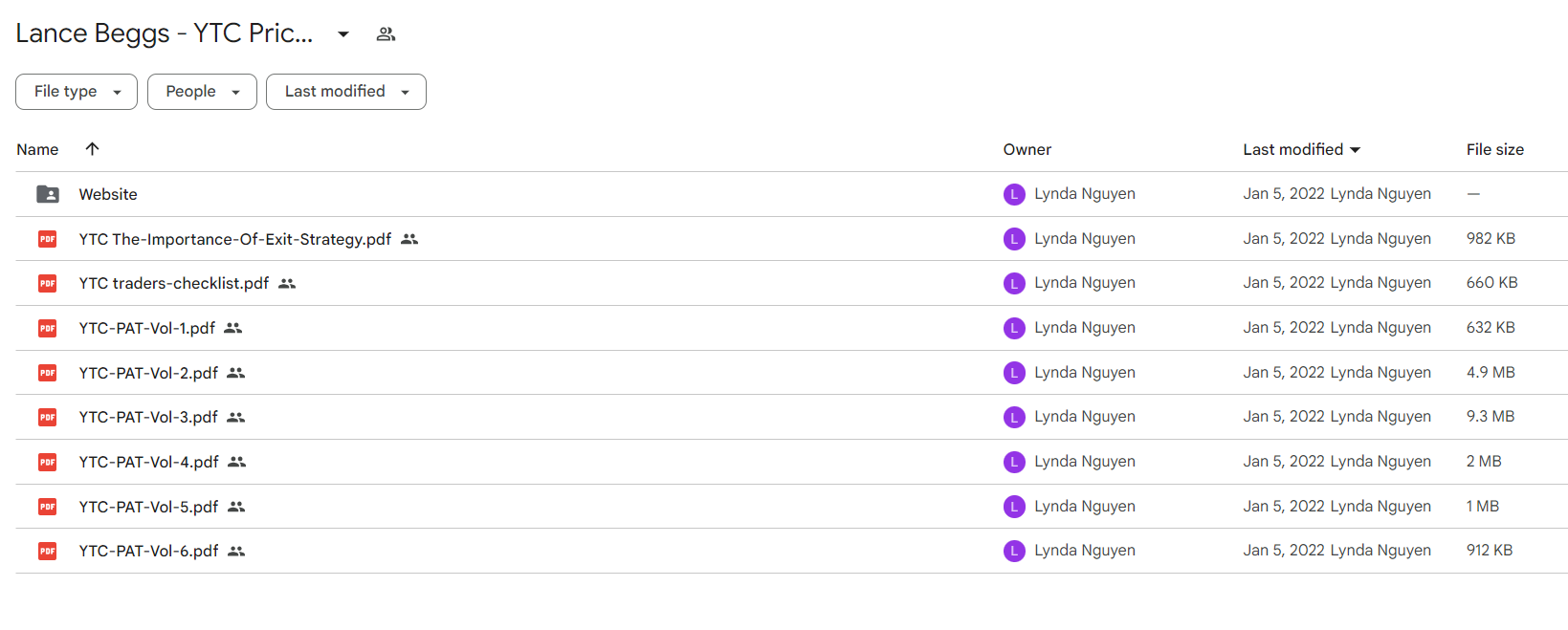Click the File size column header

point(1494,149)
